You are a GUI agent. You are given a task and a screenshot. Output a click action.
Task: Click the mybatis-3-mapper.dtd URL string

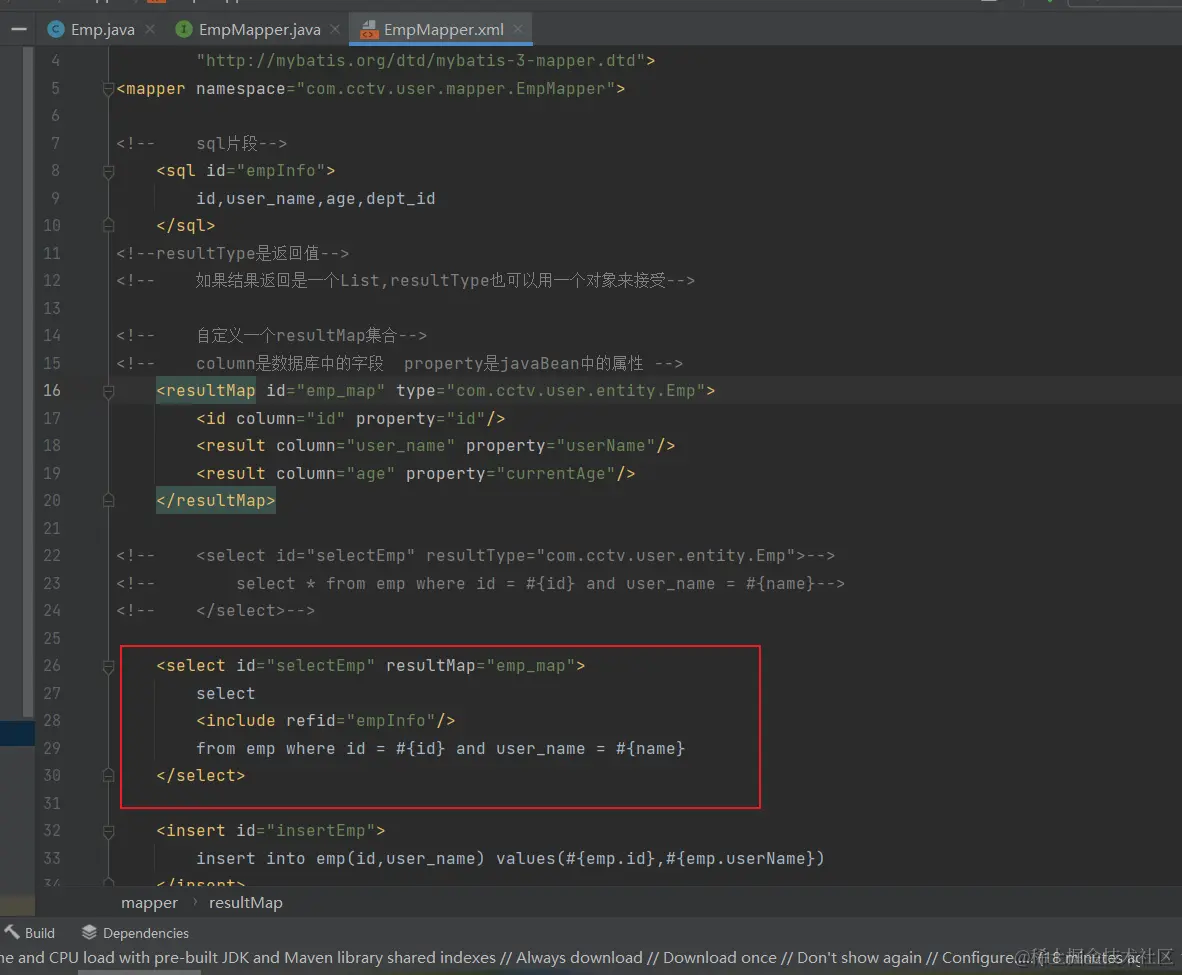tap(421, 60)
